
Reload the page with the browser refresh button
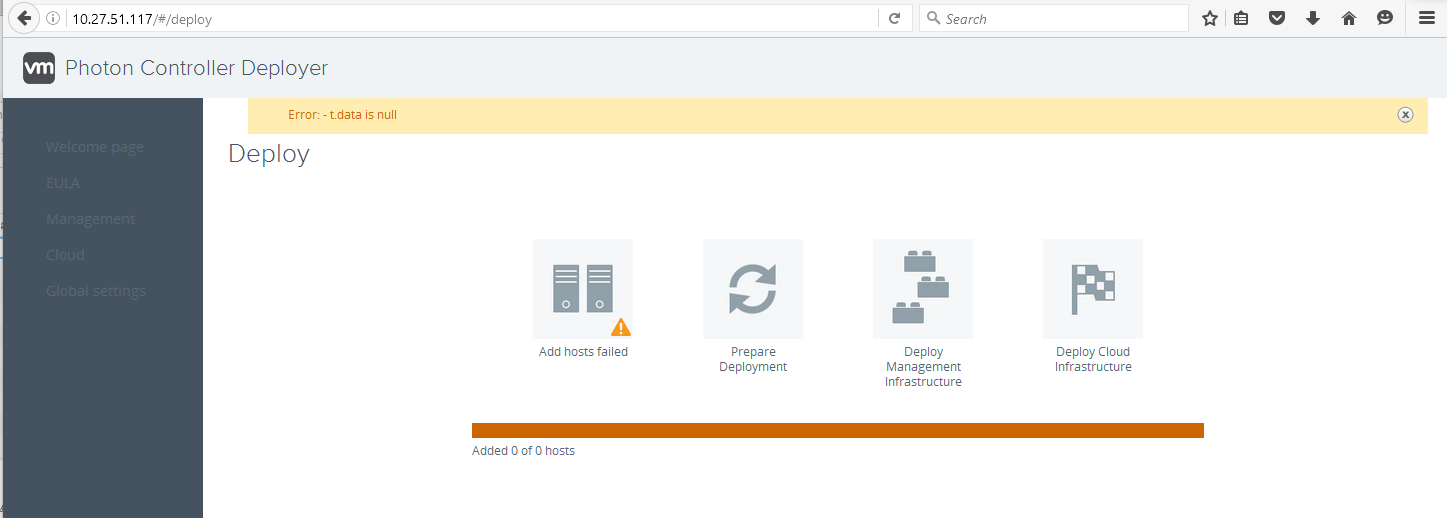(895, 18)
